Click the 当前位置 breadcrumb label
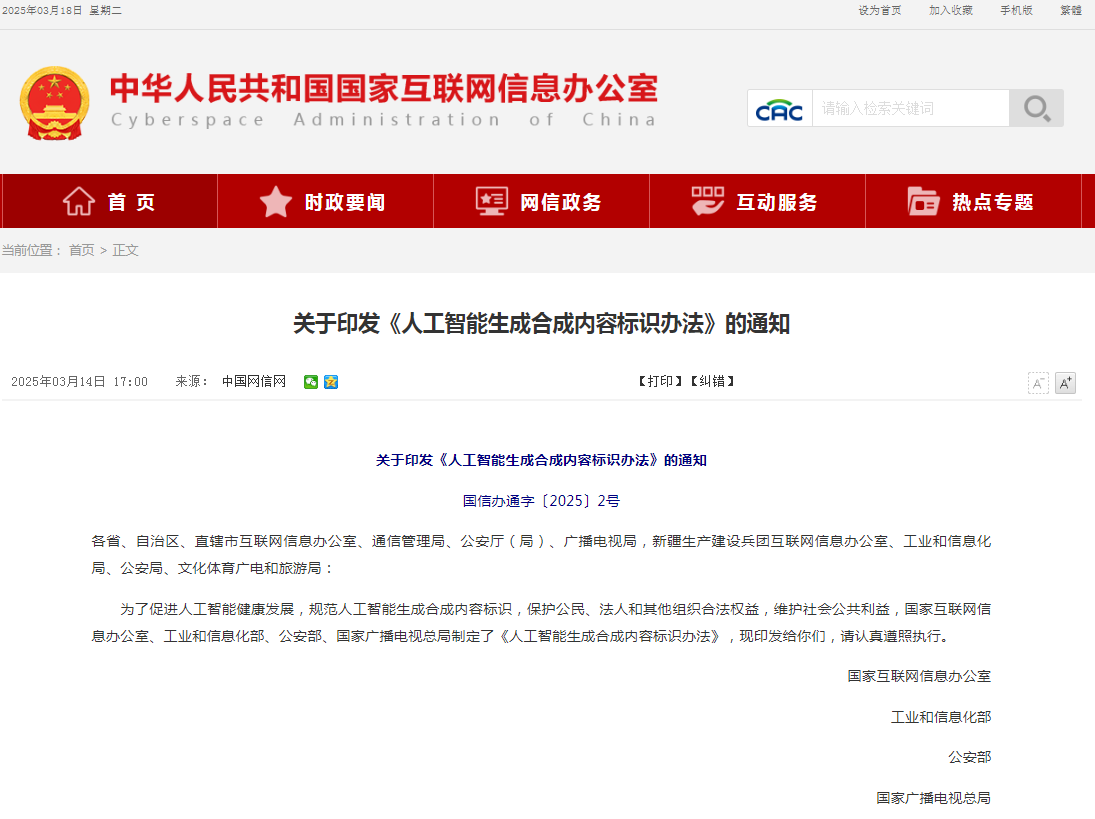This screenshot has width=1095, height=819. pyautogui.click(x=31, y=250)
